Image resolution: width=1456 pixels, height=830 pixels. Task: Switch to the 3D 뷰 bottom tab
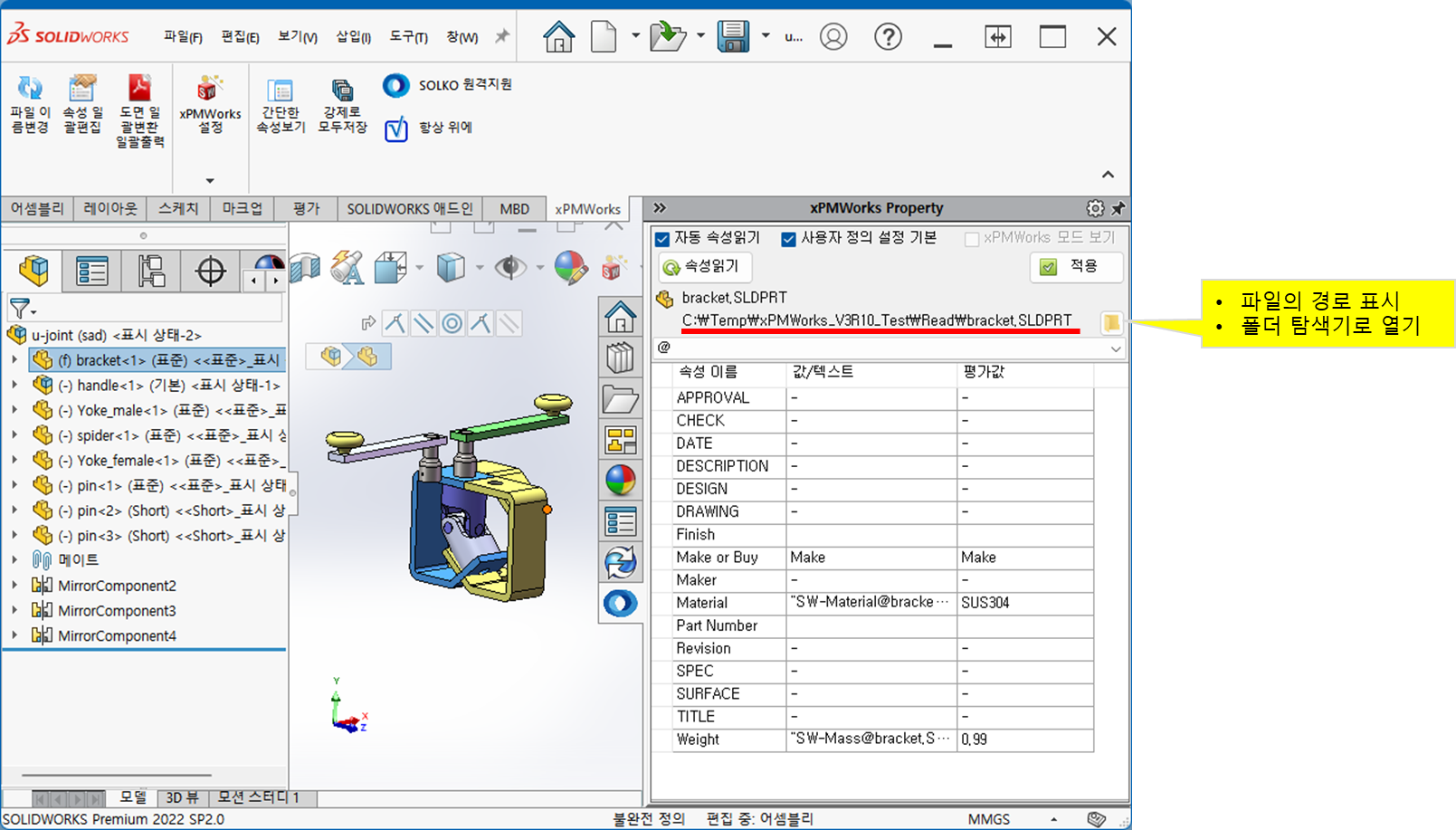[183, 797]
